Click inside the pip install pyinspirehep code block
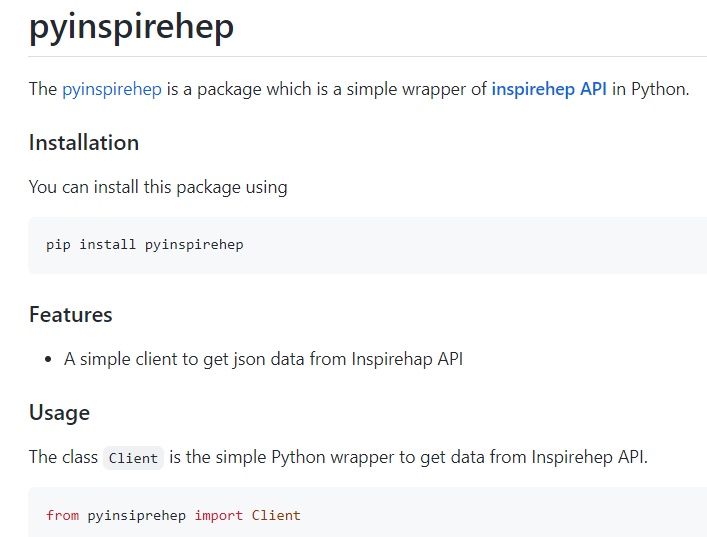This screenshot has height=537, width=707. [367, 245]
